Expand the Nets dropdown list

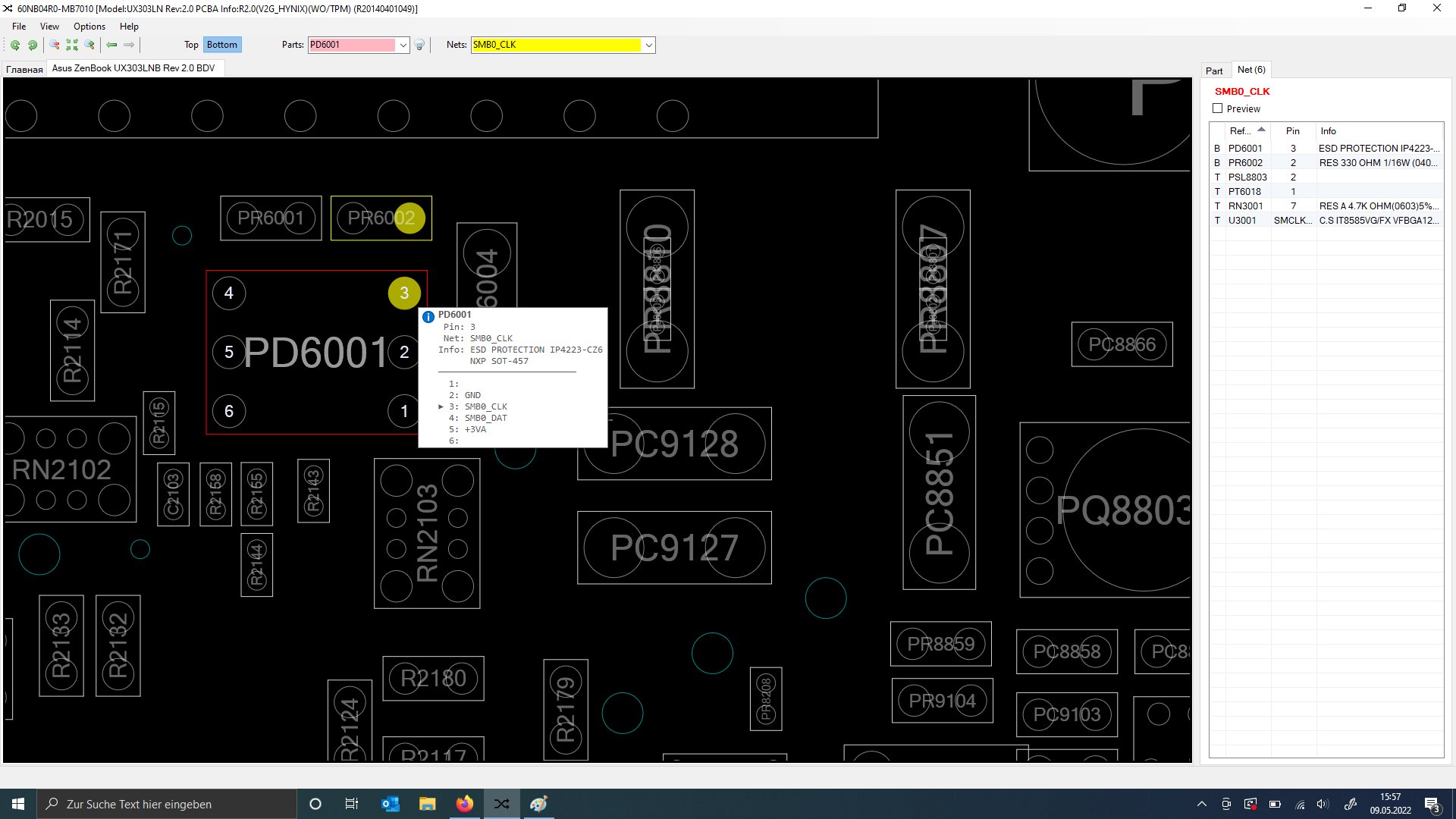[649, 45]
